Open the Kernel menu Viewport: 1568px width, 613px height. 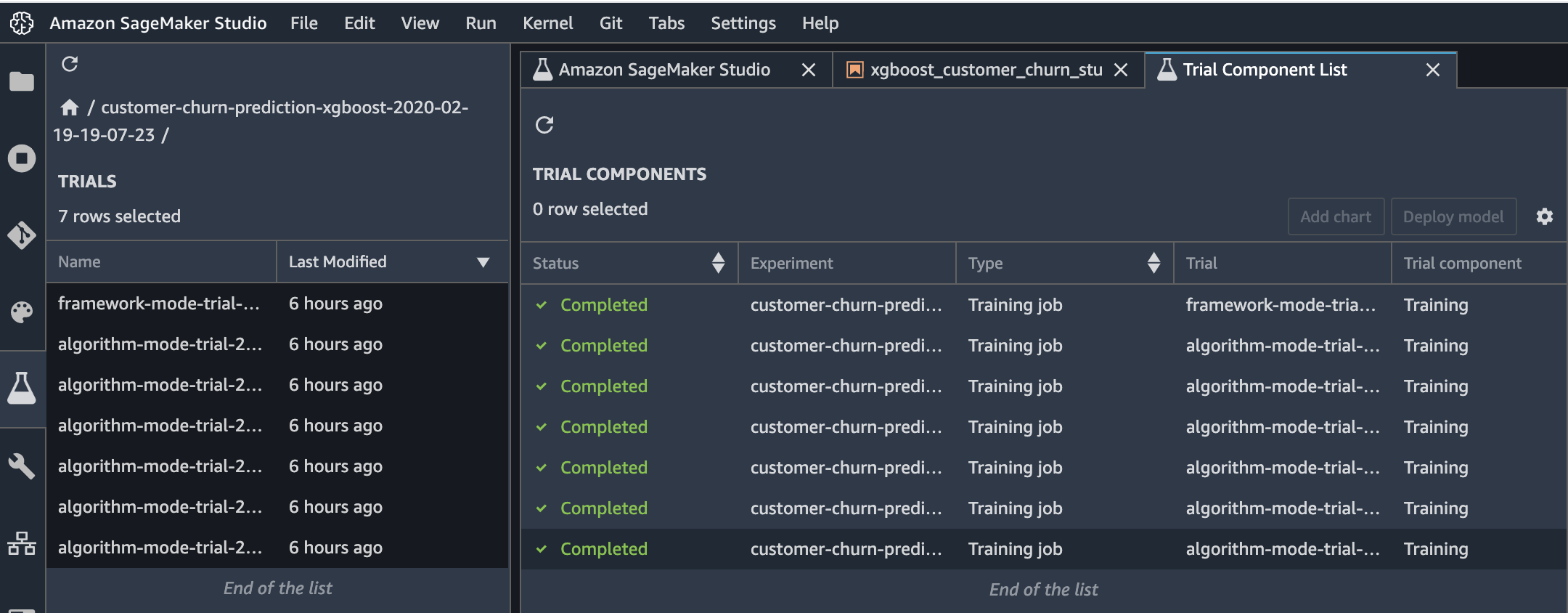coord(548,23)
